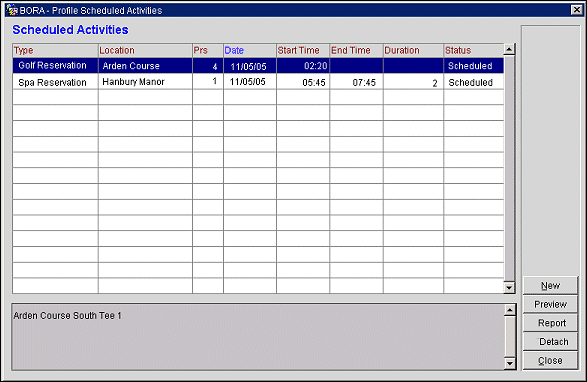Click the Arden Course location cell
587x382 pixels.
(145, 66)
